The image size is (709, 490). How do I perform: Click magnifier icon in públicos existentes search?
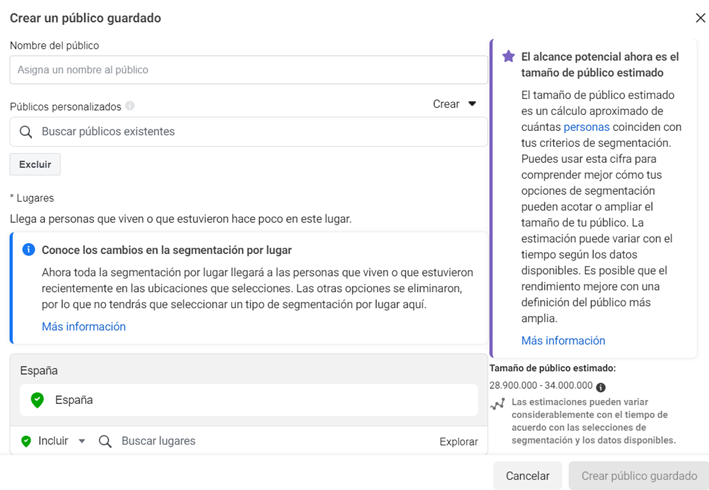26,132
